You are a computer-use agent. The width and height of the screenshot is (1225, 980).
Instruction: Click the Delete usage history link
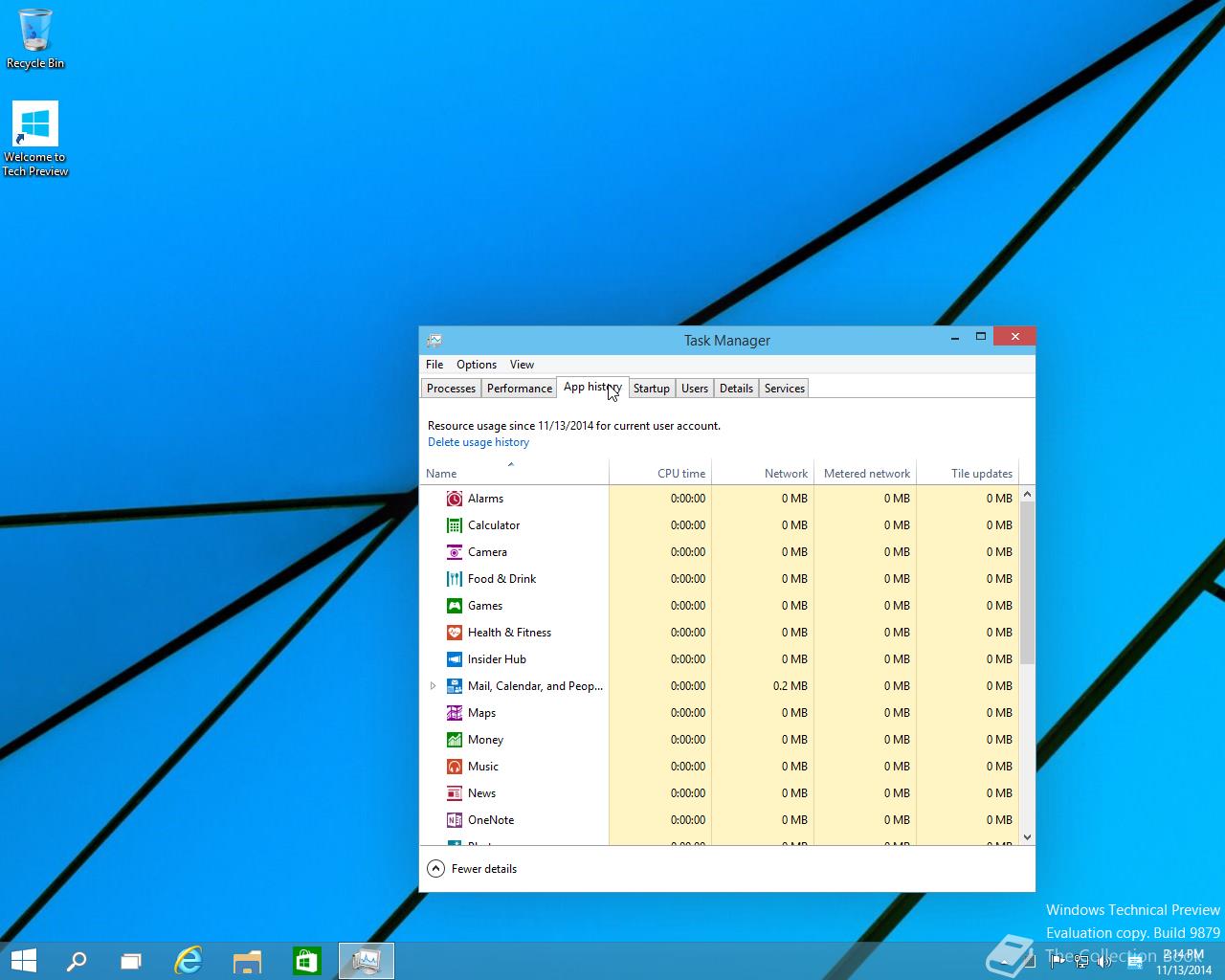pyautogui.click(x=479, y=442)
